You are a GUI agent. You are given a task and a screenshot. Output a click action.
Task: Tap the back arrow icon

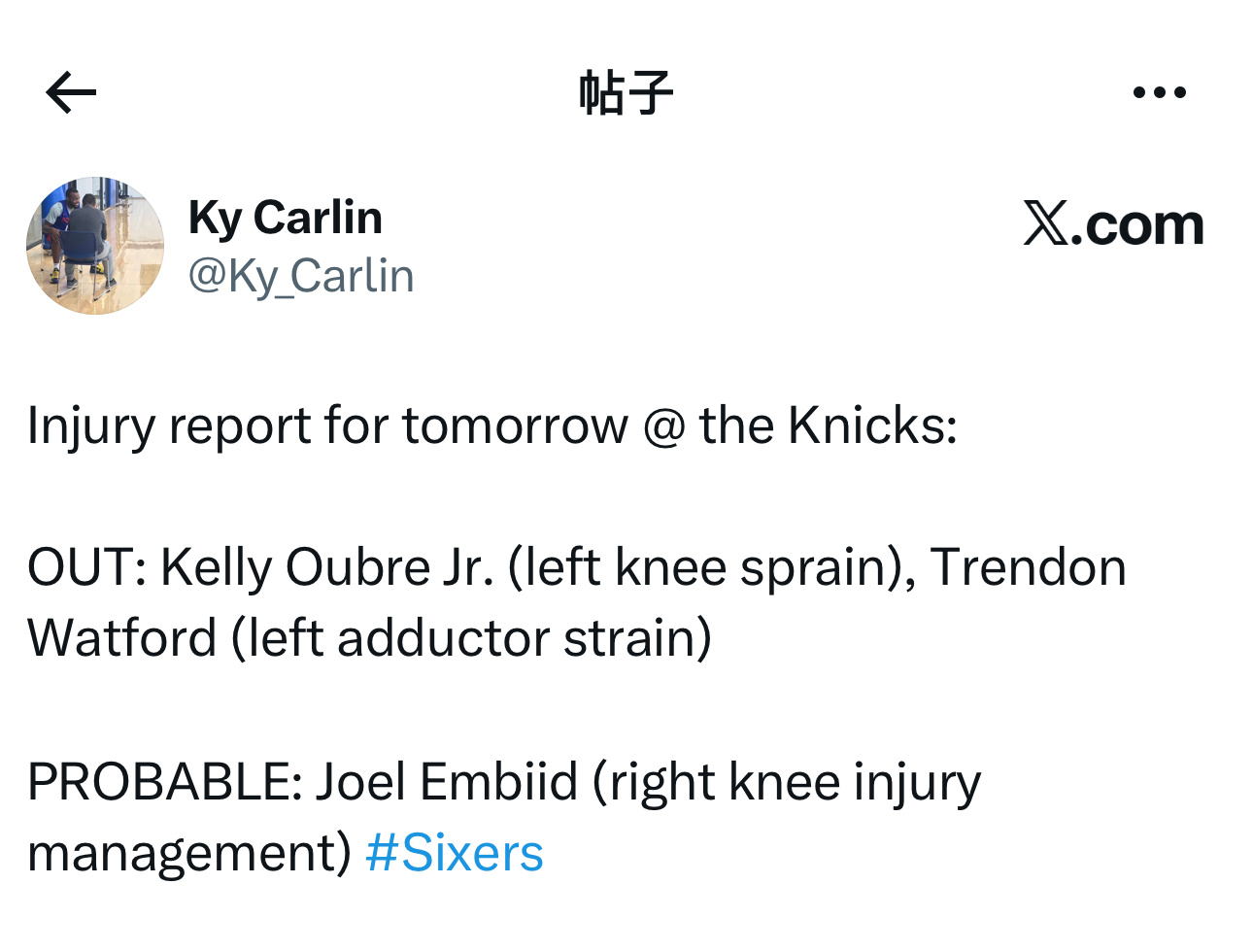(x=71, y=93)
